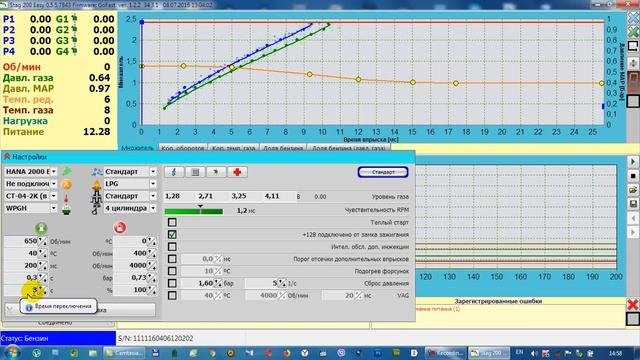The width and height of the screenshot is (640, 360).
Task: Enable the Теплый старт checkbox
Action: (172, 222)
